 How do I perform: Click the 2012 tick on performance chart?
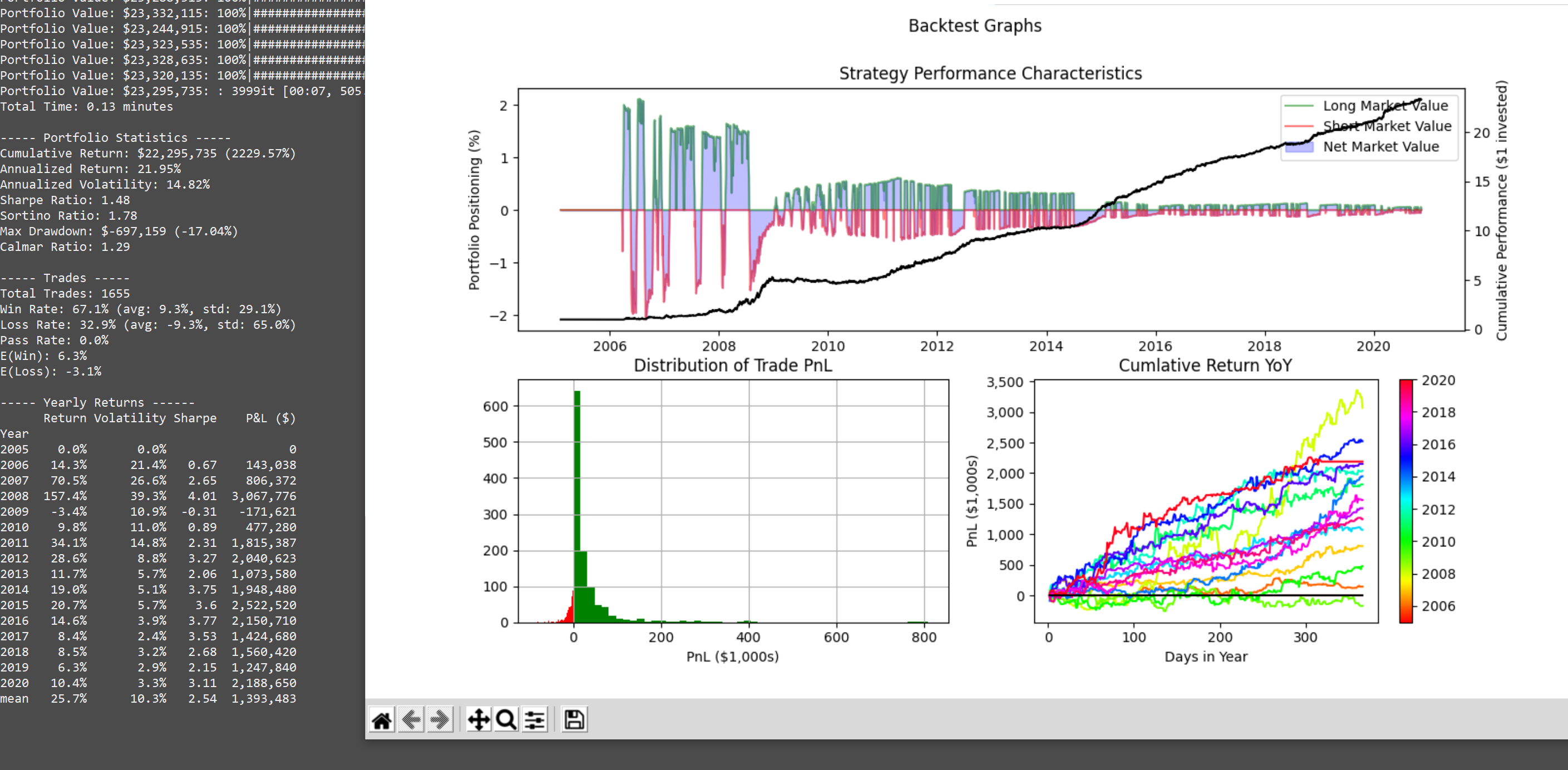point(937,345)
